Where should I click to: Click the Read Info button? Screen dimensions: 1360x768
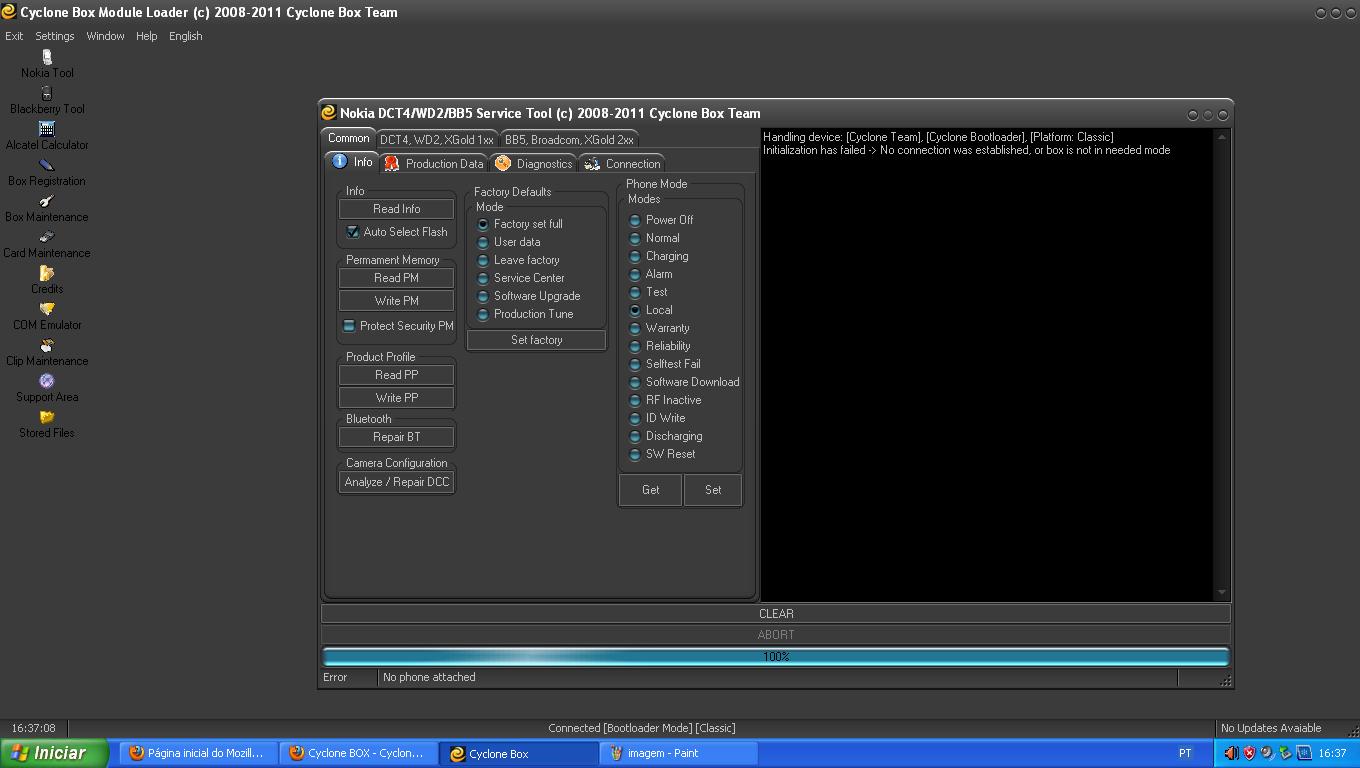396,209
